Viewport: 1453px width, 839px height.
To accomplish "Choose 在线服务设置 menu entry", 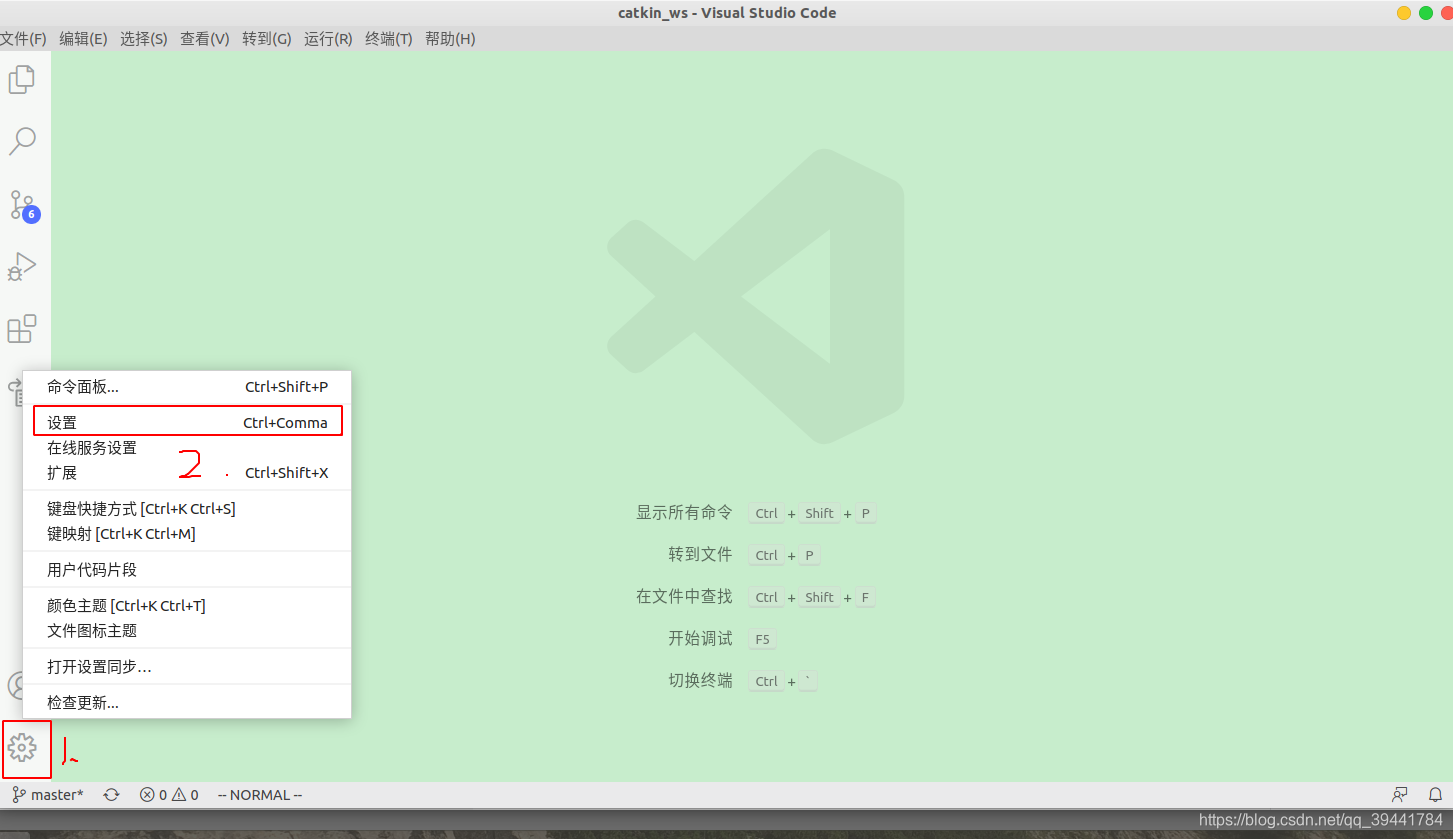I will point(187,448).
